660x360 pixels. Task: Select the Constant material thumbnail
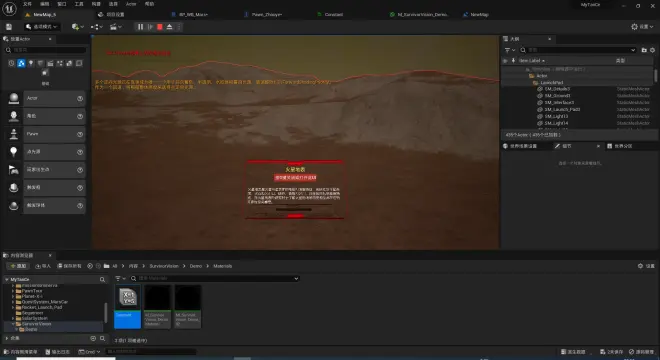pyautogui.click(x=128, y=307)
